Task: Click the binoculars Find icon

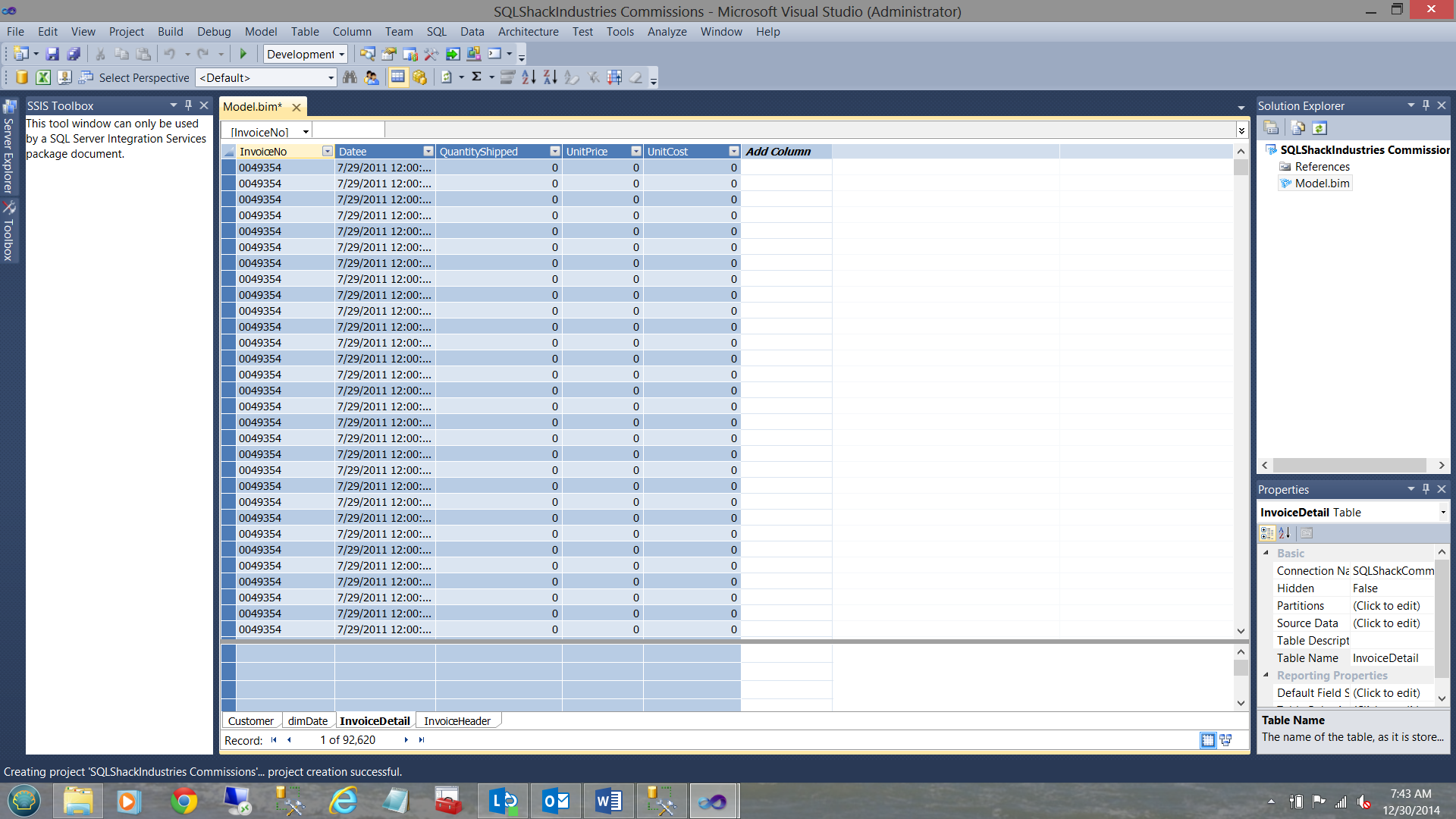Action: point(350,77)
